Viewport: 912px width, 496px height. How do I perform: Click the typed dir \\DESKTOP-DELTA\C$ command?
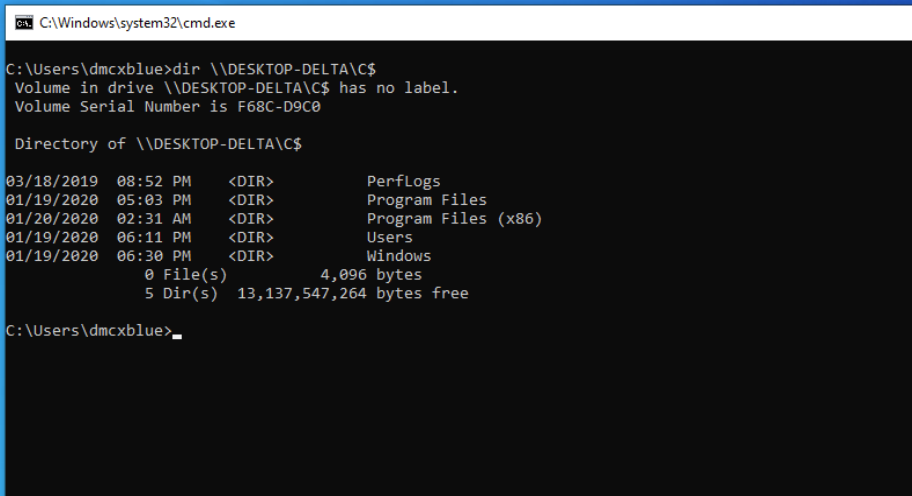274,69
